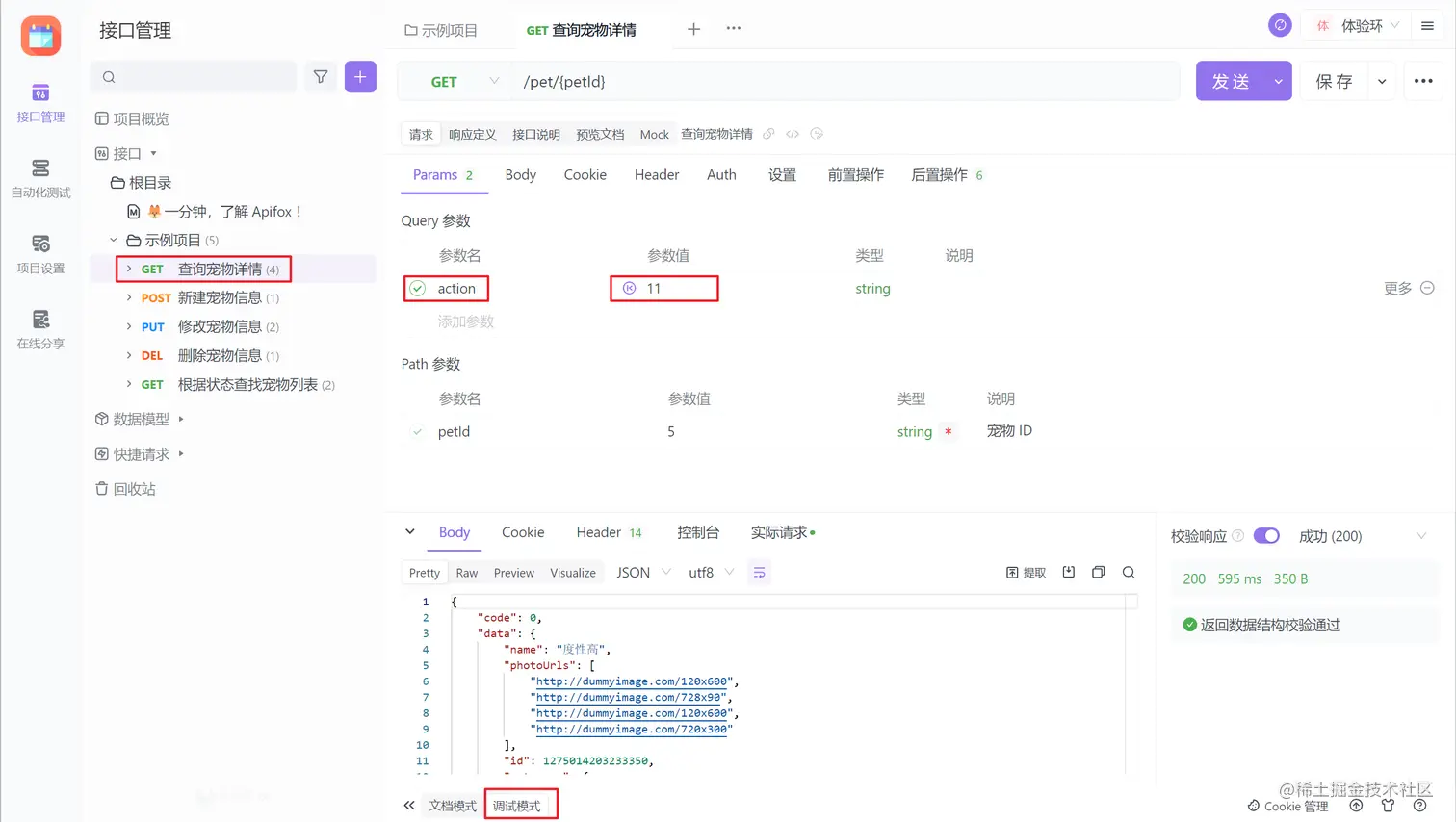Click the purple round notification icon
1456x822 pixels.
(1280, 26)
